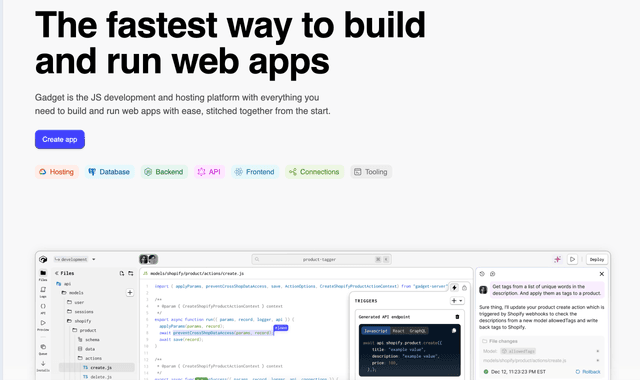
Task: Open the add trigger plus dropdown
Action: coord(457,301)
